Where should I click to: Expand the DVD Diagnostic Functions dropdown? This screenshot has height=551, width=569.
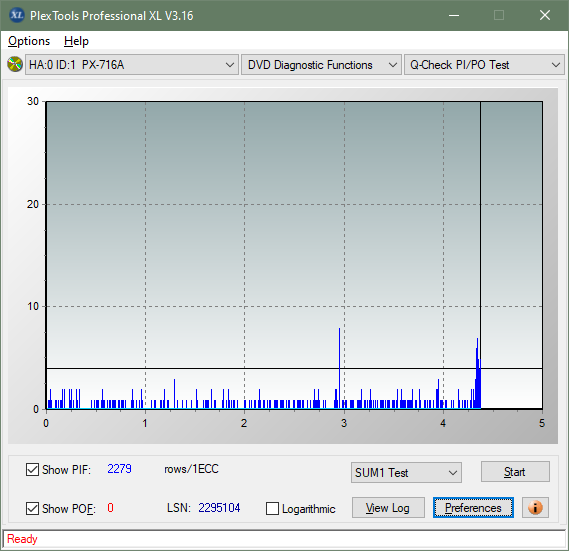[321, 65]
